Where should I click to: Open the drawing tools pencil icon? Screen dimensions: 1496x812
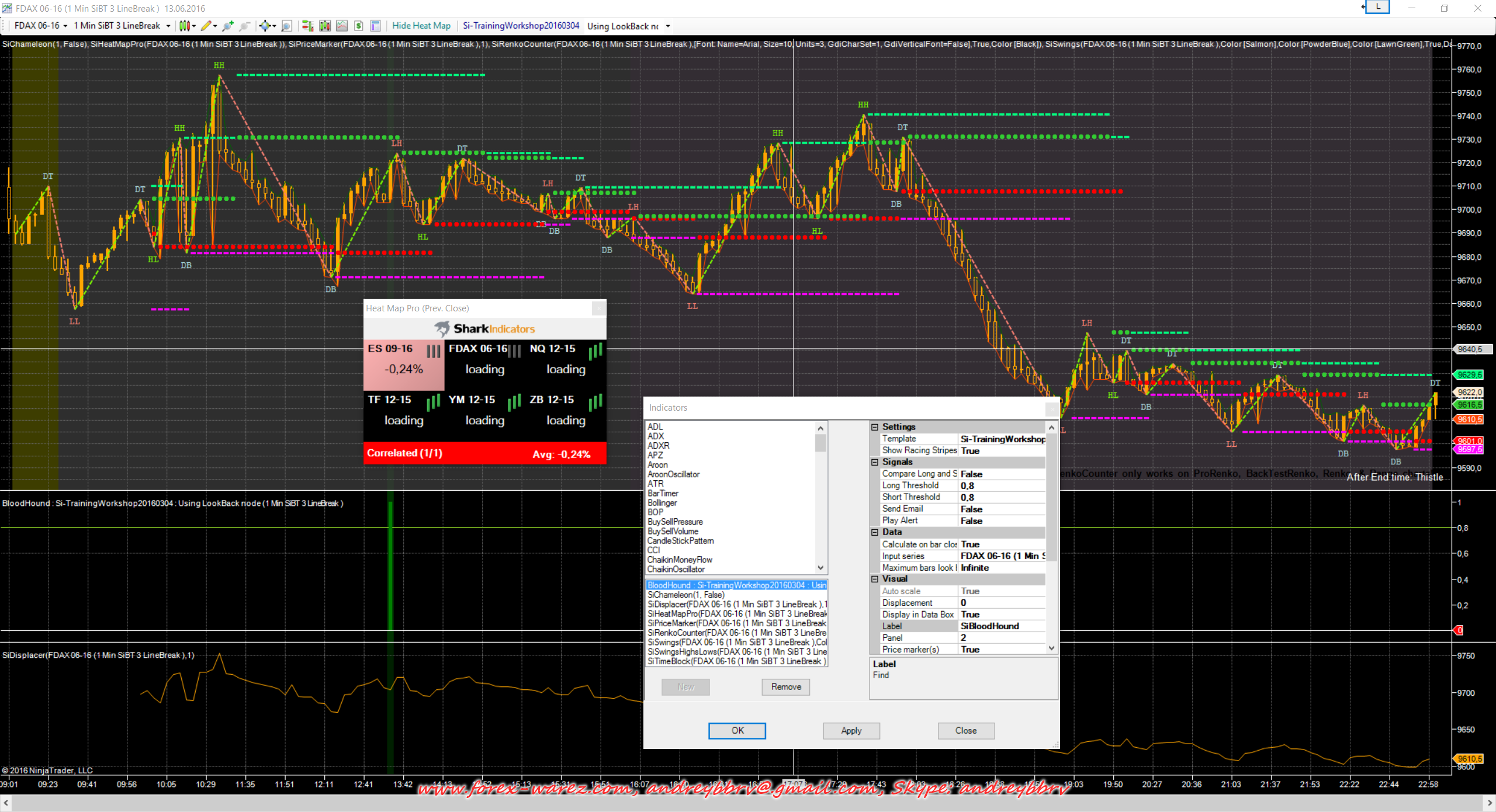coord(206,26)
